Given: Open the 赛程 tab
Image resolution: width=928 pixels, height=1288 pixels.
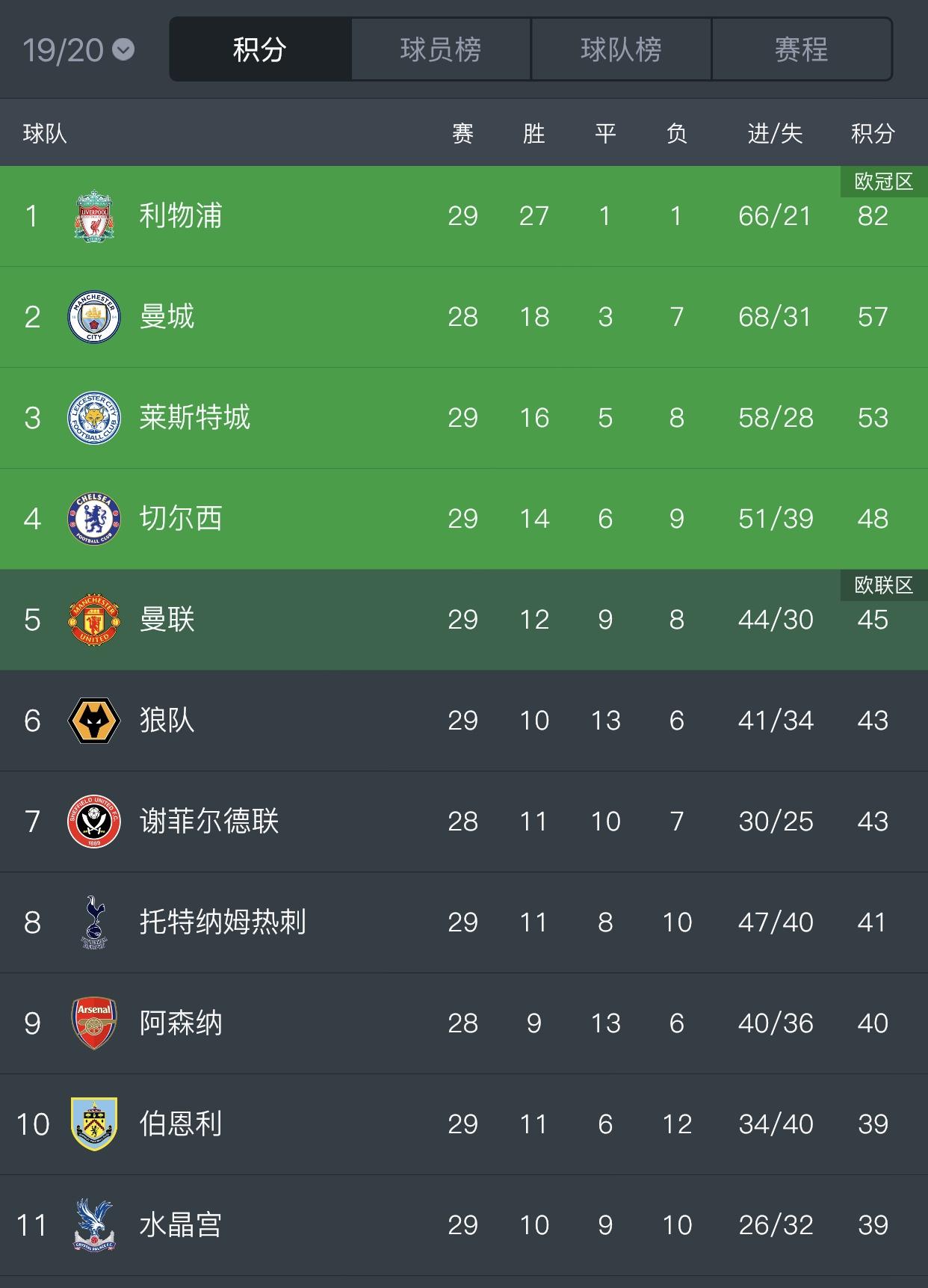Looking at the screenshot, I should click(802, 50).
